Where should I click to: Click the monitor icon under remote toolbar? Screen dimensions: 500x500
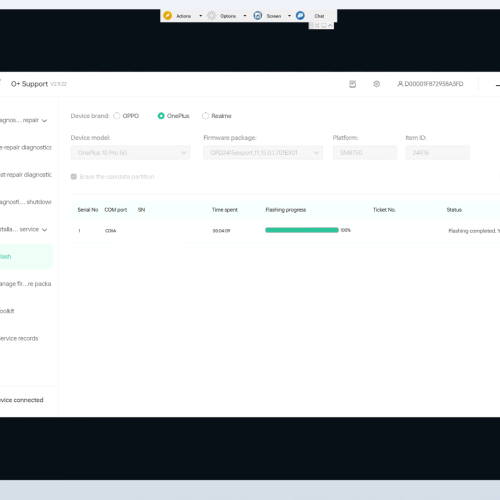click(324, 25)
